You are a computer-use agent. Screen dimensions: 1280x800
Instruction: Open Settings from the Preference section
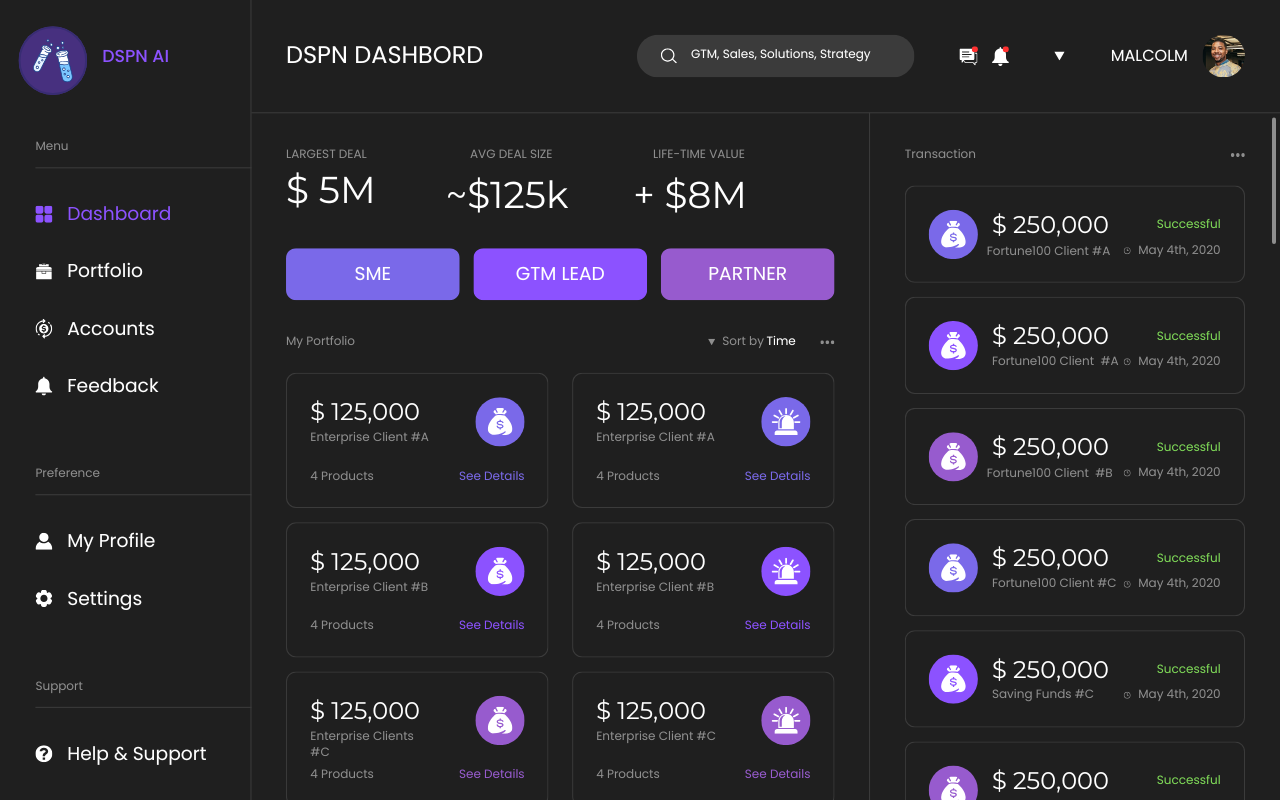pos(104,599)
